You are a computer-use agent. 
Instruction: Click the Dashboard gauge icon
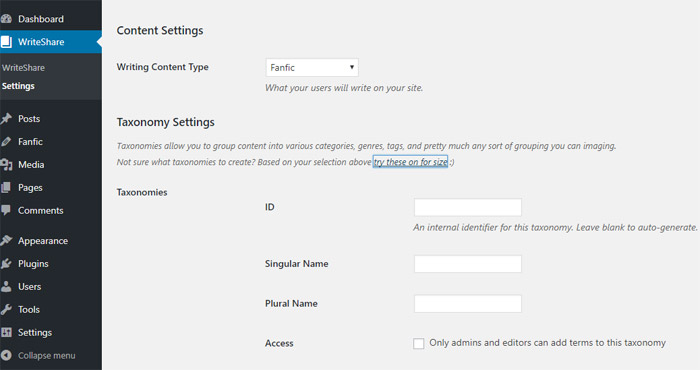6,19
